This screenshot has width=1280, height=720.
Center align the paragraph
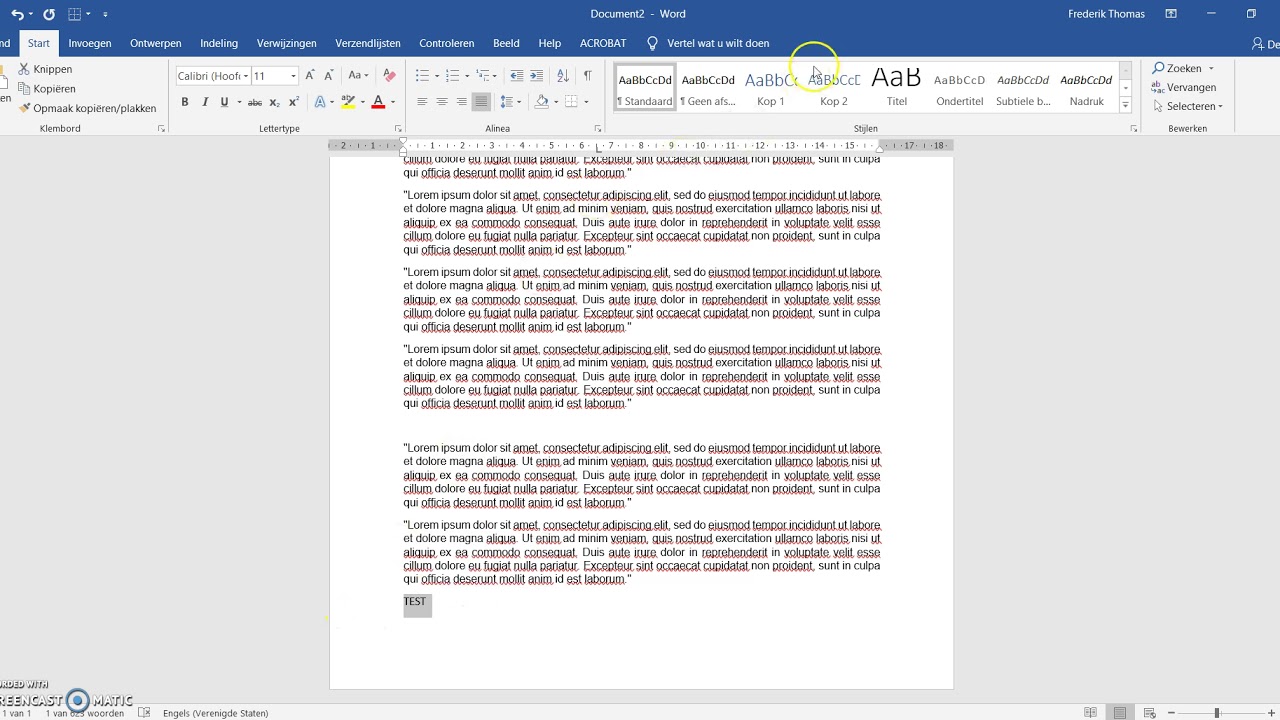pos(442,102)
